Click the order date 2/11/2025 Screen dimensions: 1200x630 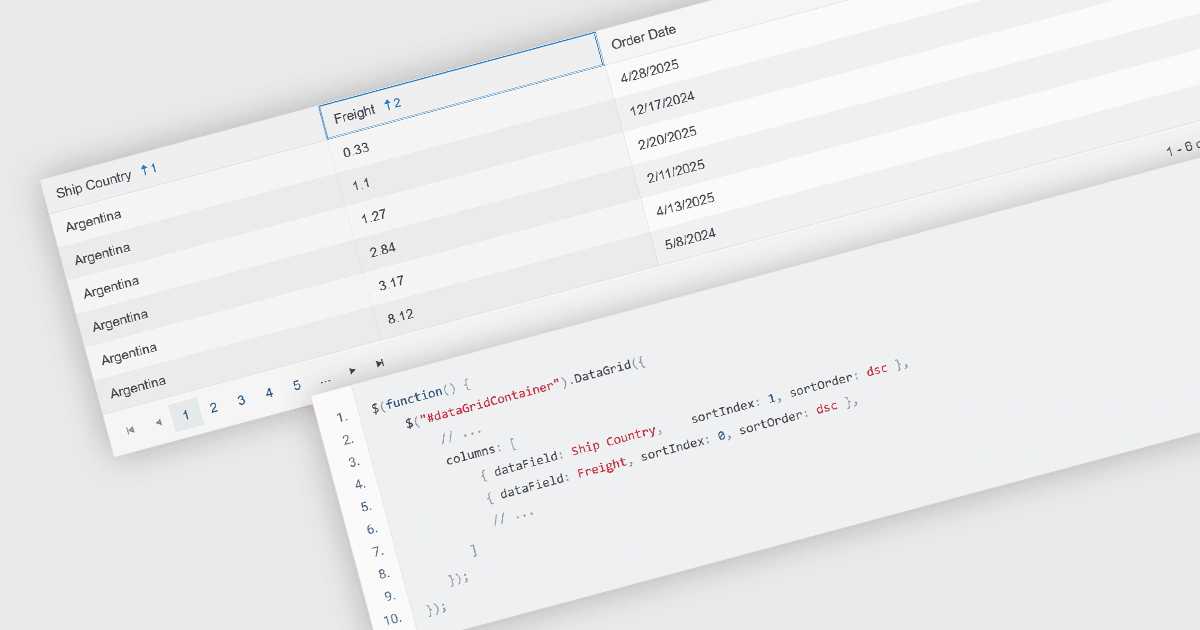pyautogui.click(x=676, y=170)
